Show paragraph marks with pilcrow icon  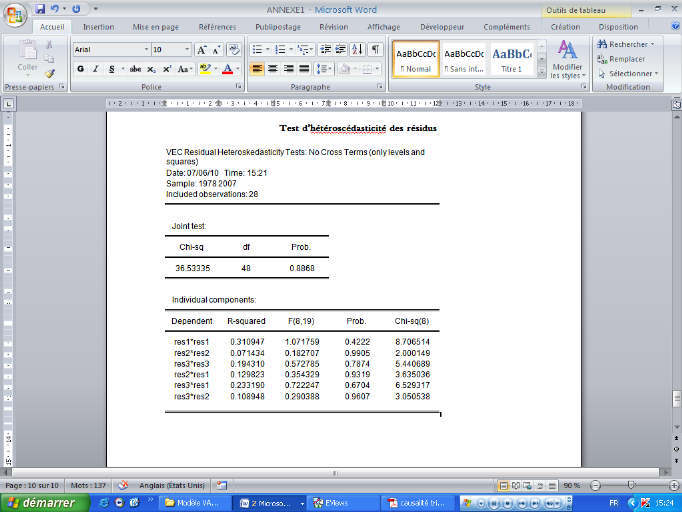tap(375, 49)
